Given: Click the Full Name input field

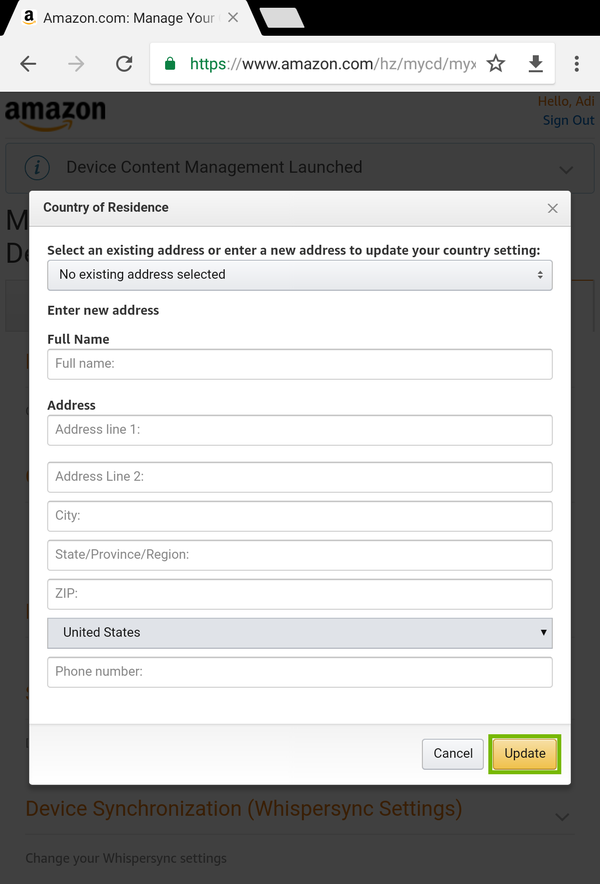Looking at the screenshot, I should click(300, 364).
